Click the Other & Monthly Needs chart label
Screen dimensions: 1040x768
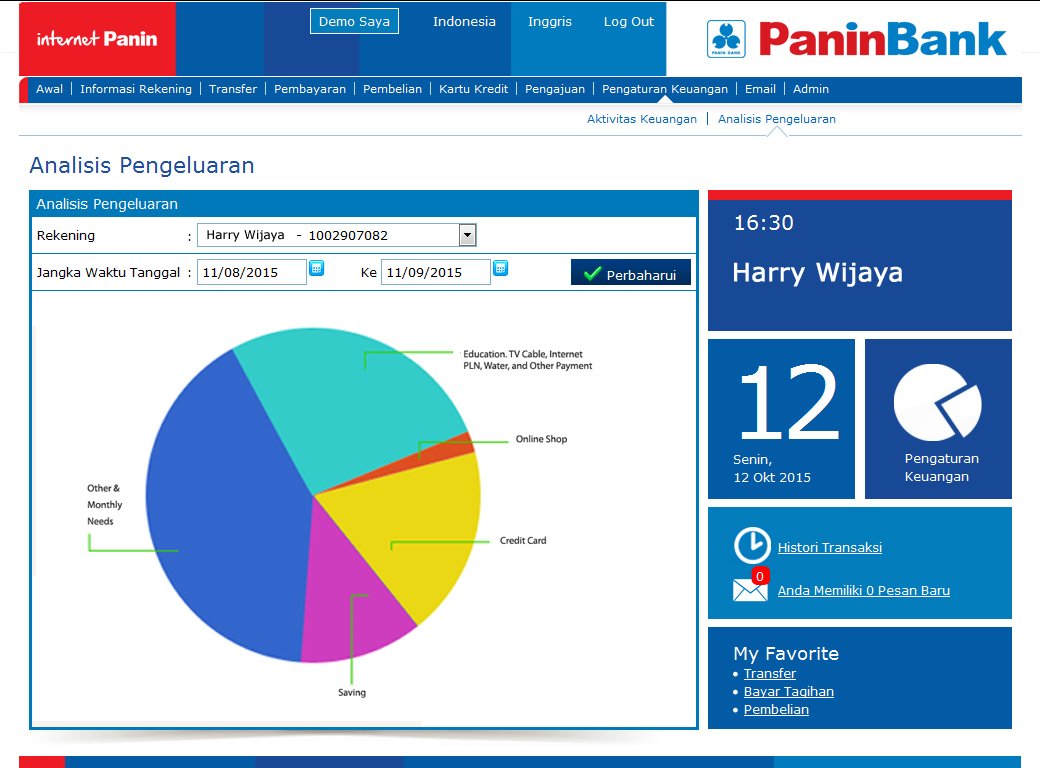tap(104, 505)
